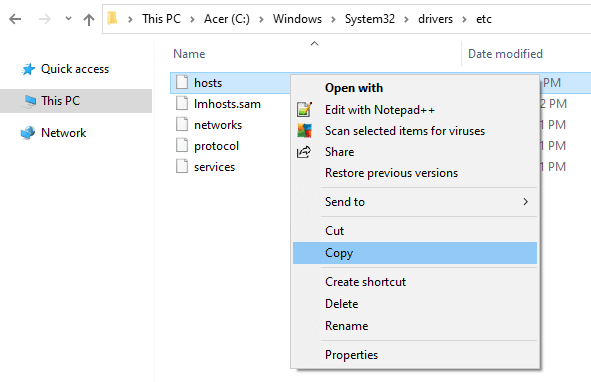Choose Restore previous versions

(415, 173)
